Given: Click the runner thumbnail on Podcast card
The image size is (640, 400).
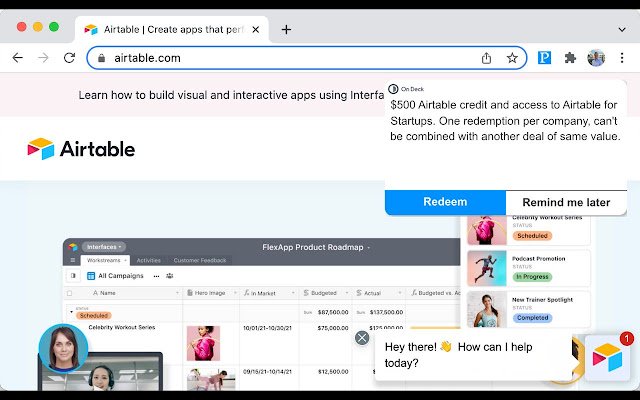Looking at the screenshot, I should tap(487, 268).
